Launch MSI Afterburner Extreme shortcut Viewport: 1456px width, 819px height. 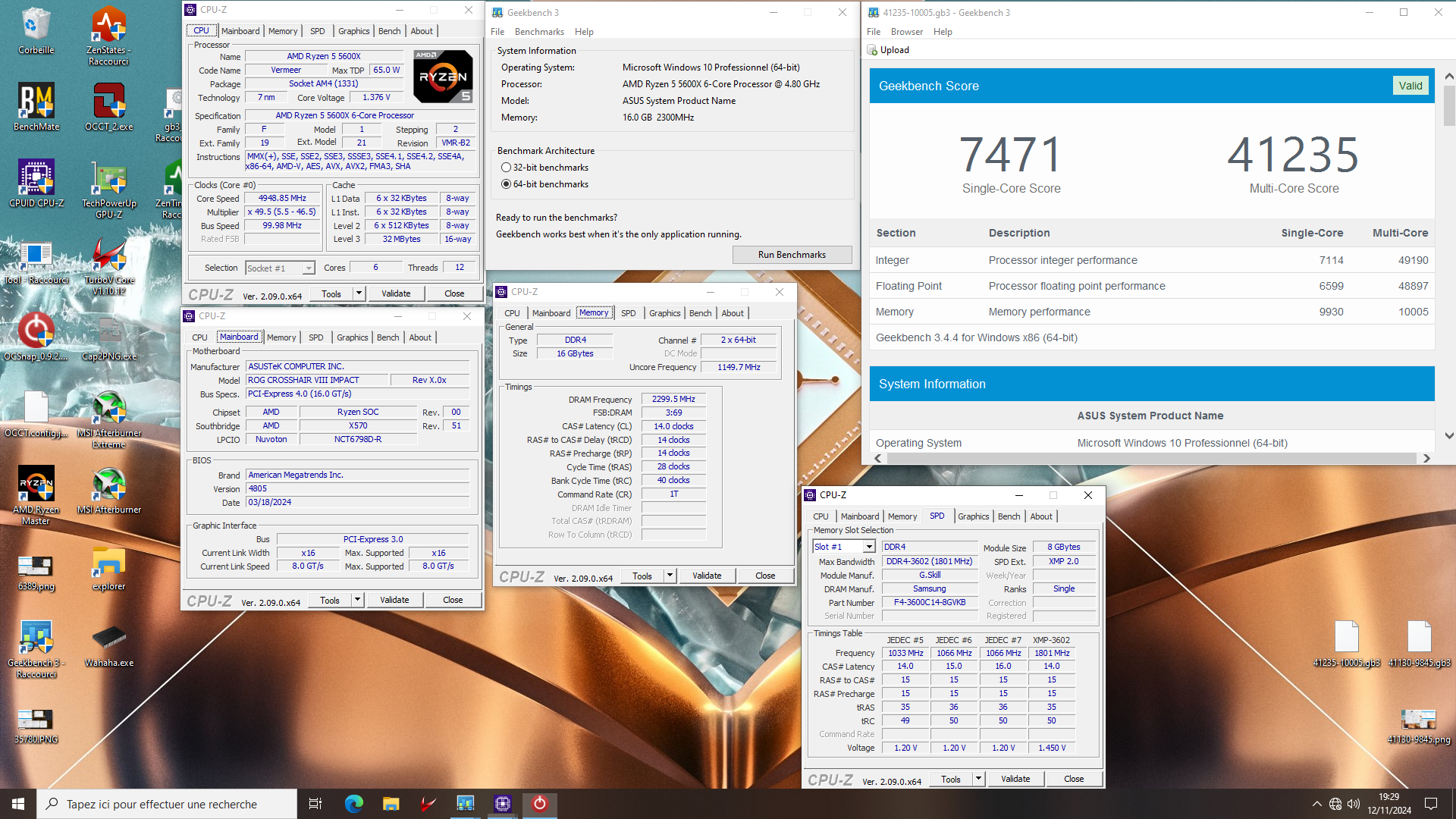(x=108, y=419)
